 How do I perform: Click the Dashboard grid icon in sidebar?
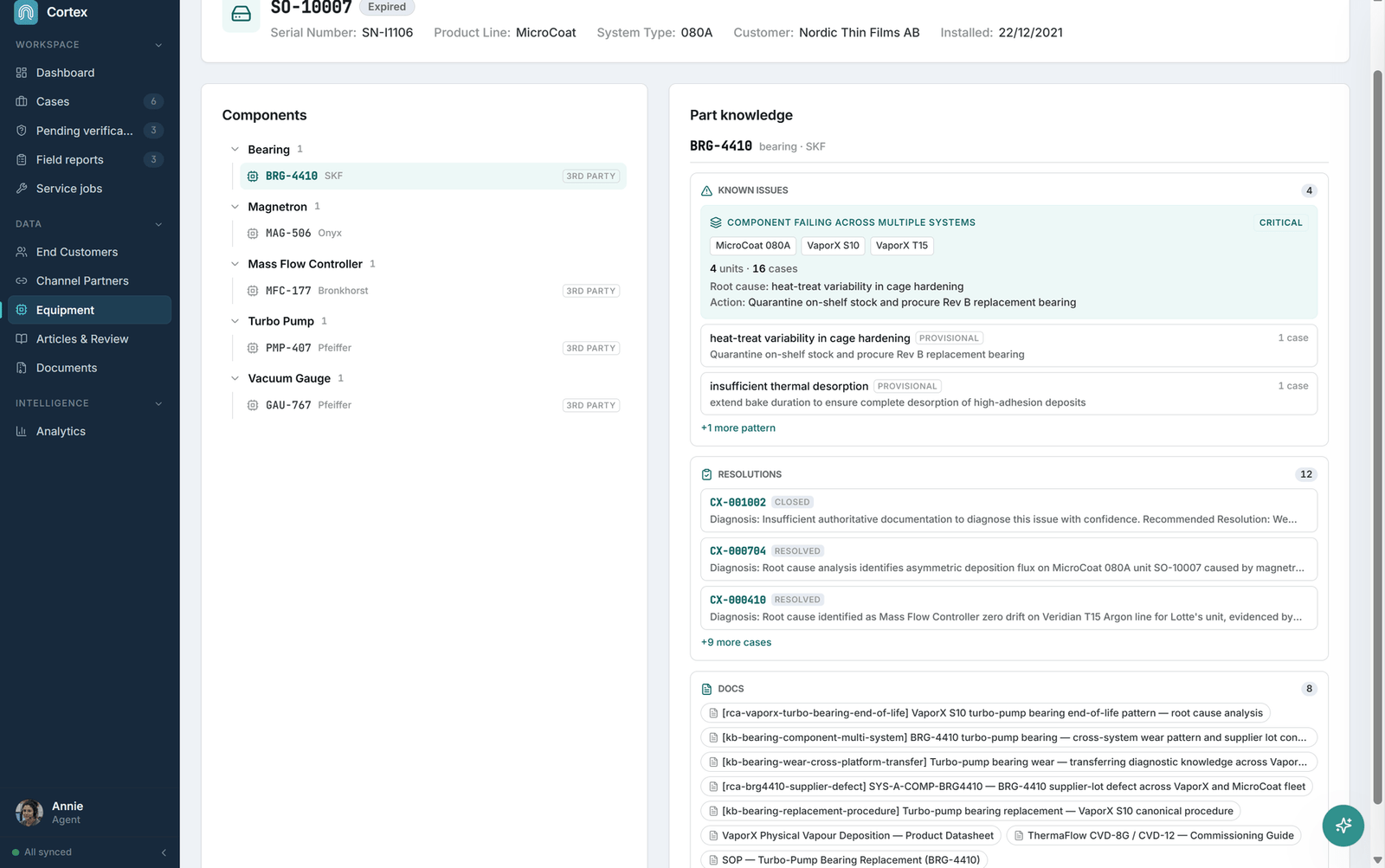(x=22, y=73)
